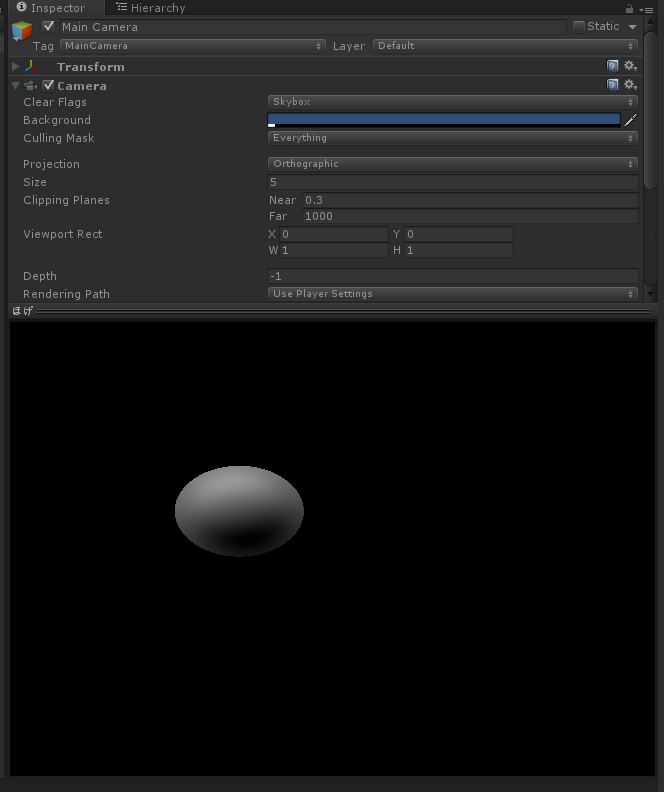The height and width of the screenshot is (792, 664).
Task: Click the Clipping Planes label
Action: pyautogui.click(x=66, y=200)
